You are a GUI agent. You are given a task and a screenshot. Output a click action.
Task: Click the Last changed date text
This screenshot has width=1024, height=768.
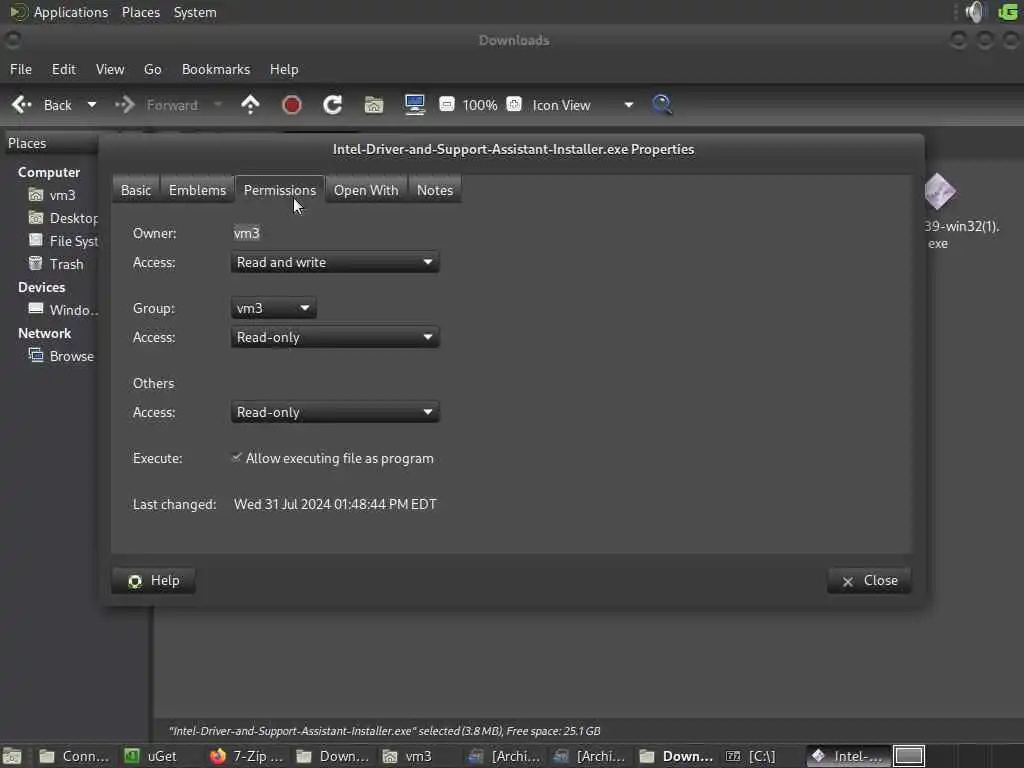335,504
